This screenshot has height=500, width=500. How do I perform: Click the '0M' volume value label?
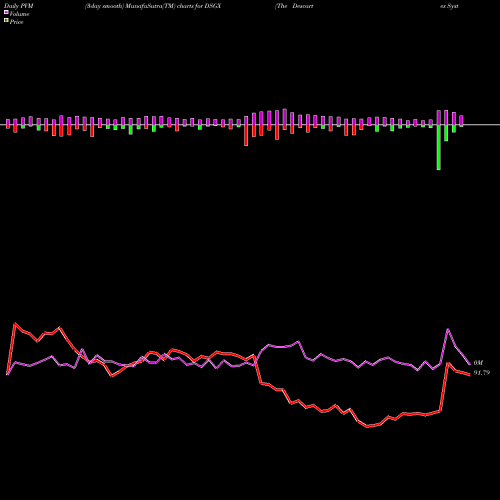click(478, 363)
